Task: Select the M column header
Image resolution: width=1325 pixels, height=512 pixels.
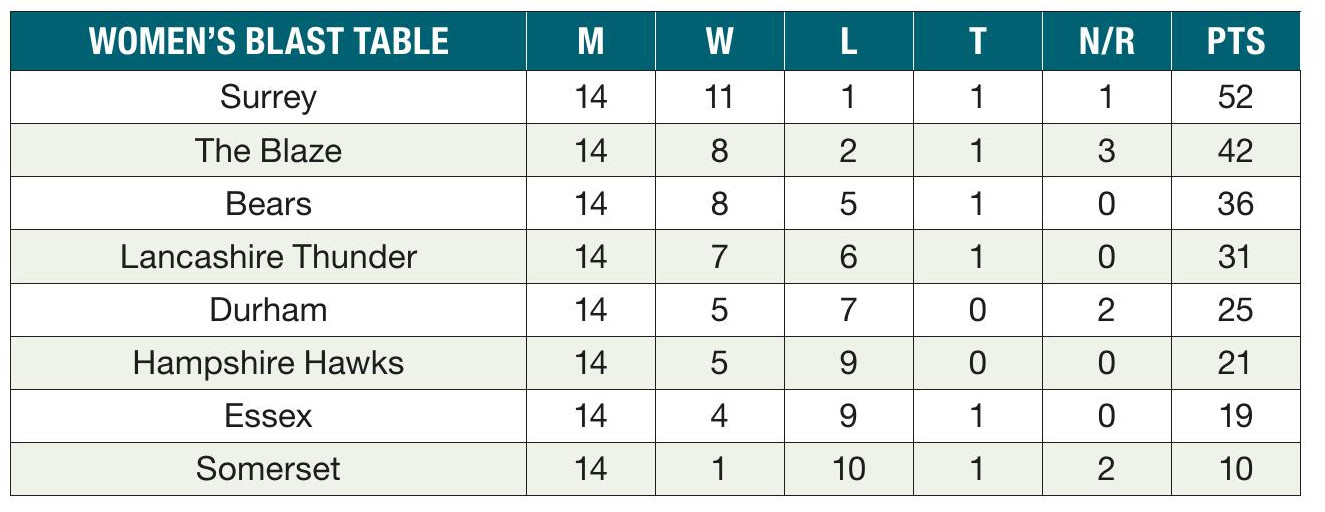Action: point(591,42)
